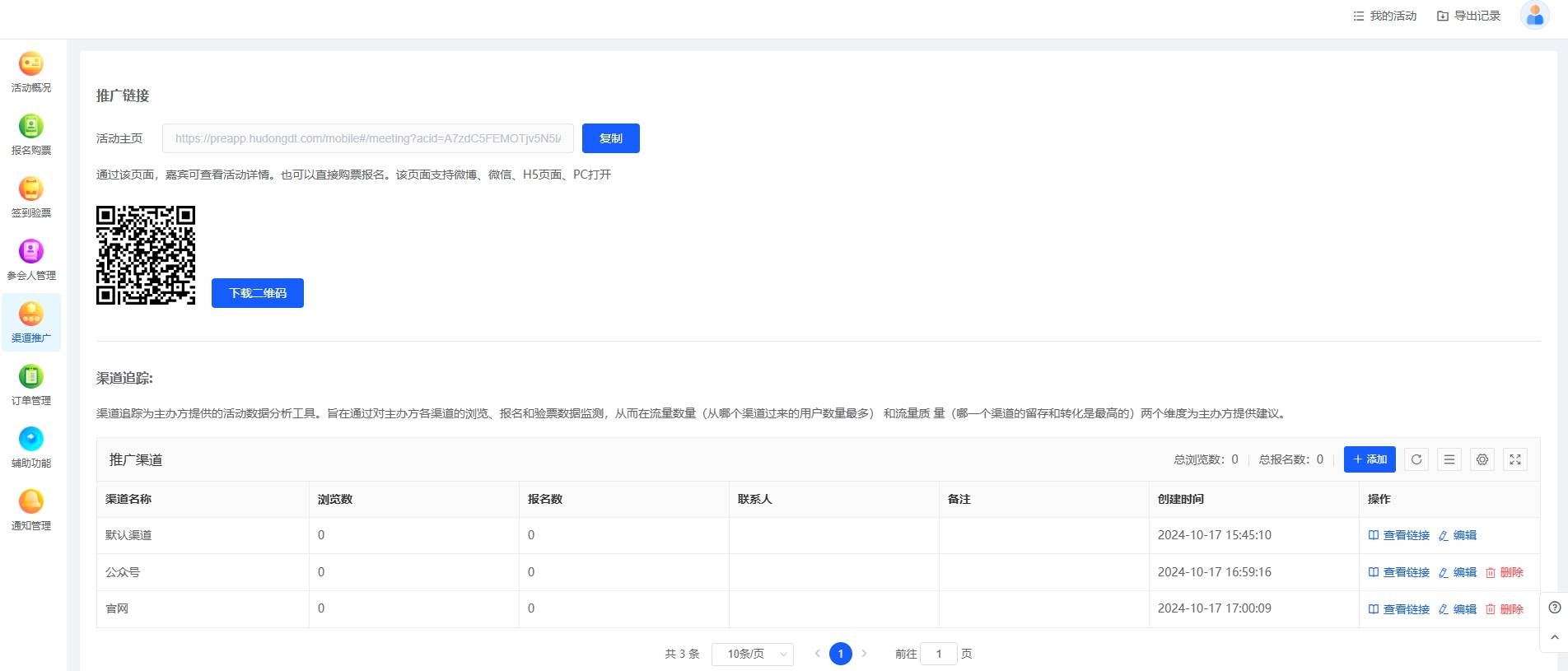Viewport: 1568px width, 671px height.
Task: Click the 活动主页 URL field
Action: (368, 138)
